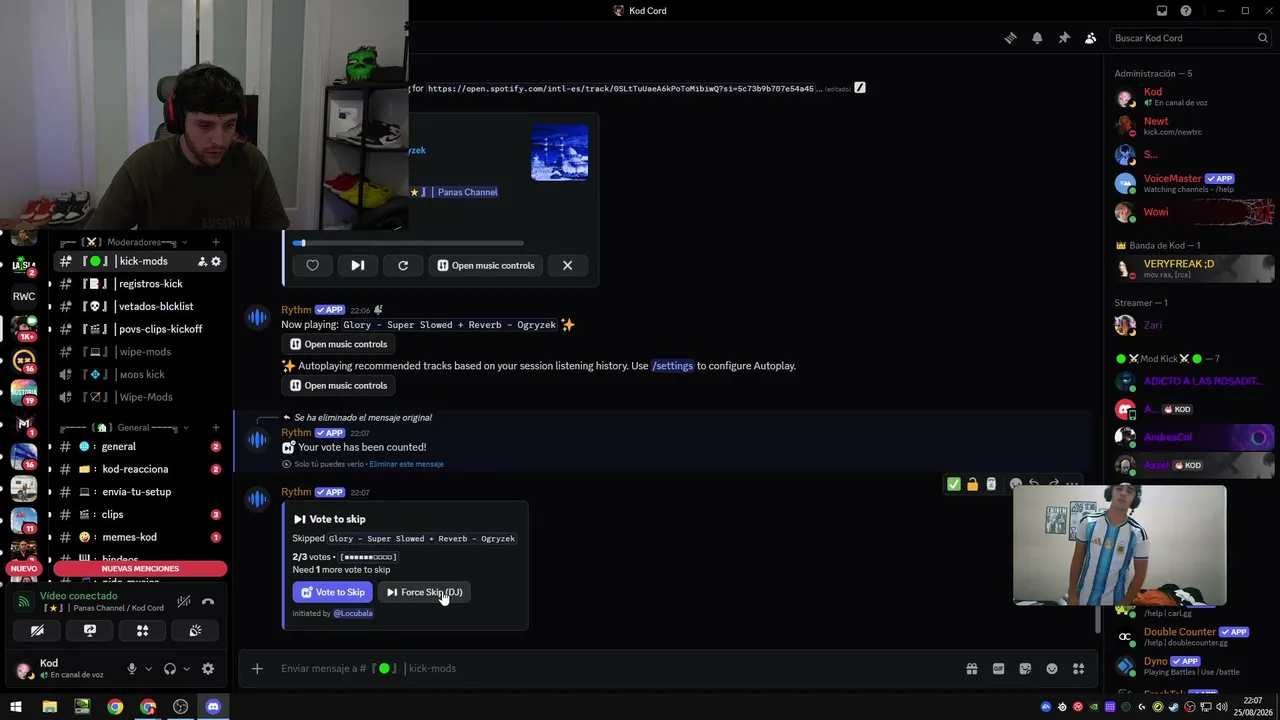Show pinned messages
This screenshot has height=720, width=1280.
(1064, 38)
